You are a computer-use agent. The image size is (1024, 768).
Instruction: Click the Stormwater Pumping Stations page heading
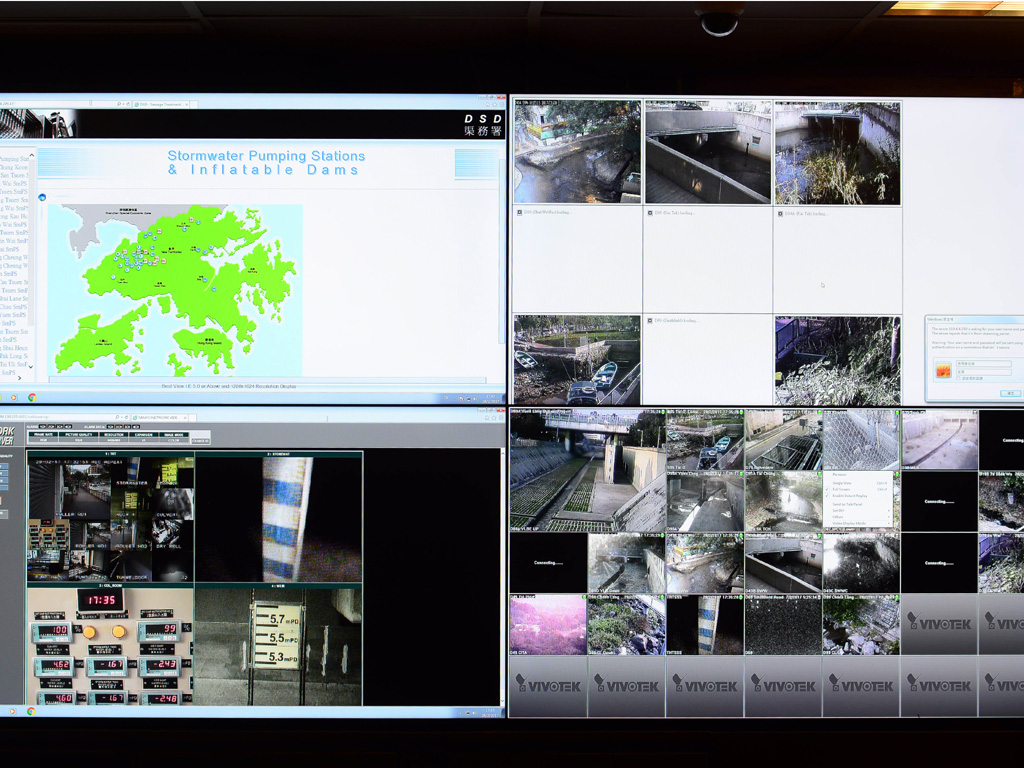266,163
